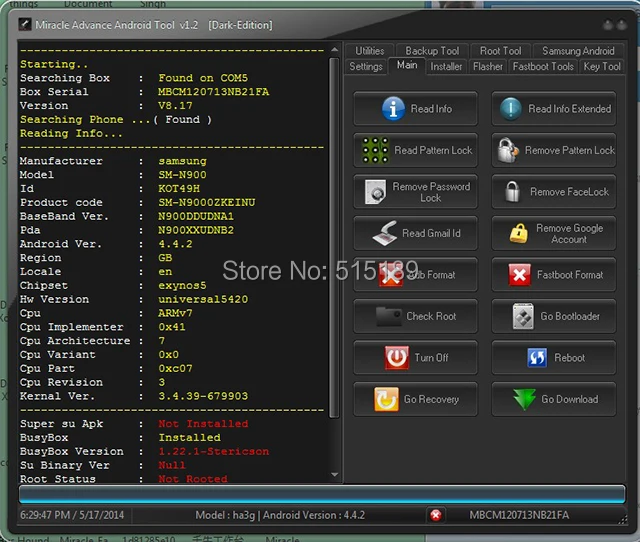Click the Read Info Extended exclamation icon
The height and width of the screenshot is (542, 640).
tap(510, 109)
